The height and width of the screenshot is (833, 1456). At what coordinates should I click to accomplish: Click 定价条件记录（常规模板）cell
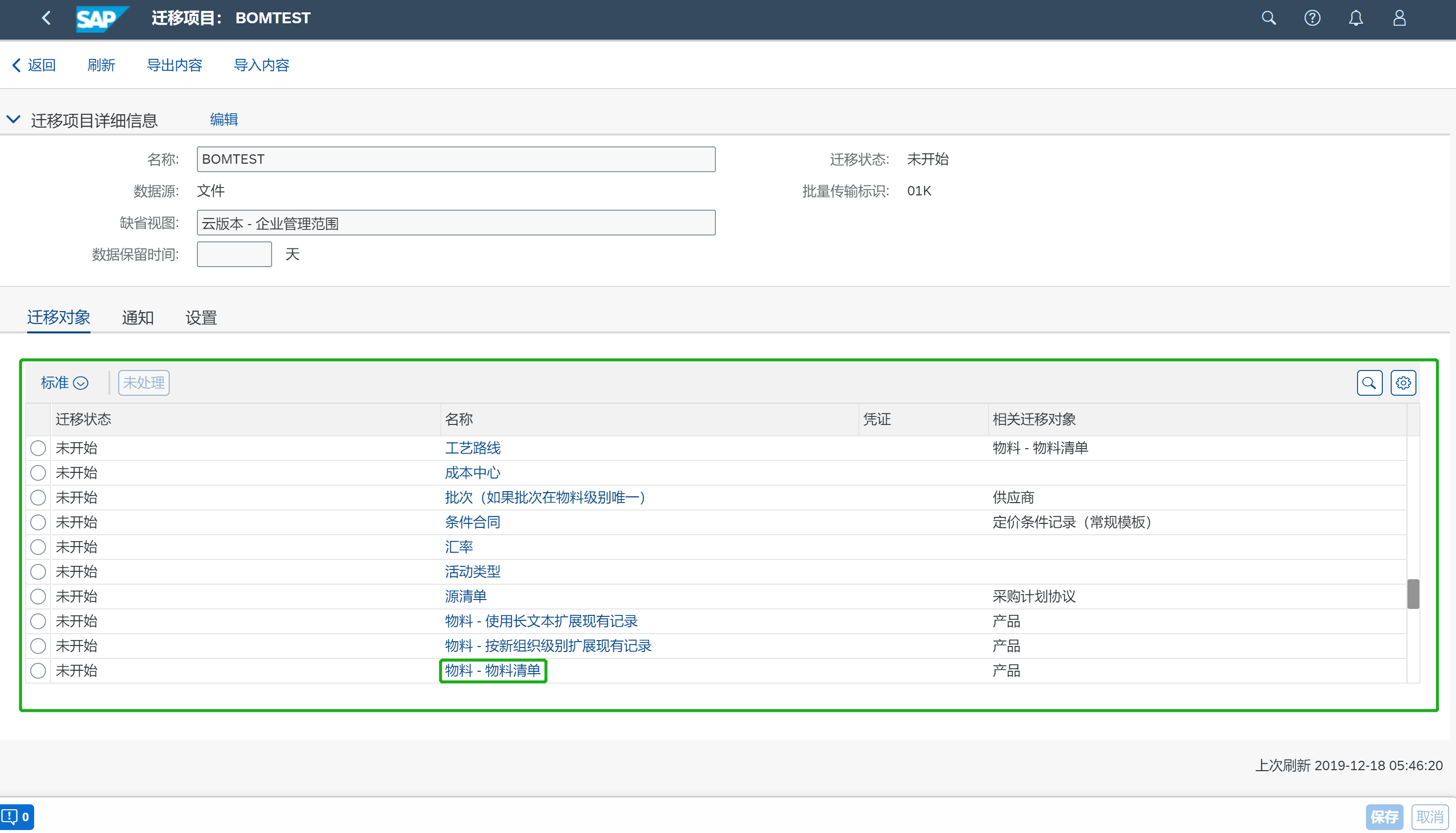[x=1075, y=522]
